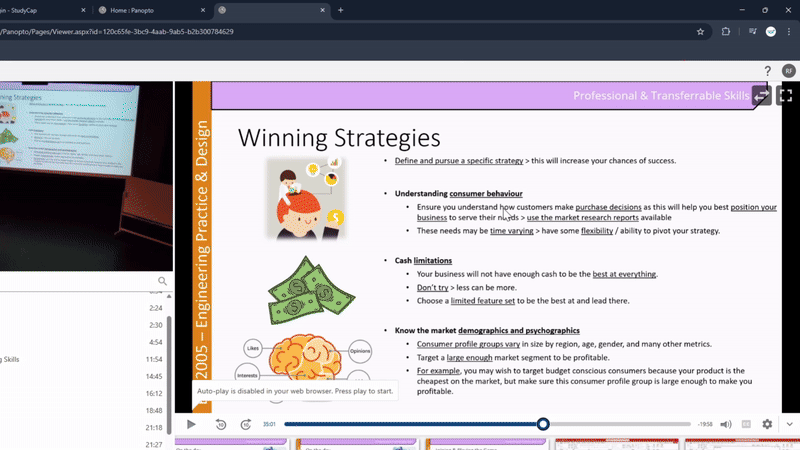Bookmark this page with the star
The height and width of the screenshot is (450, 800).
[x=701, y=32]
